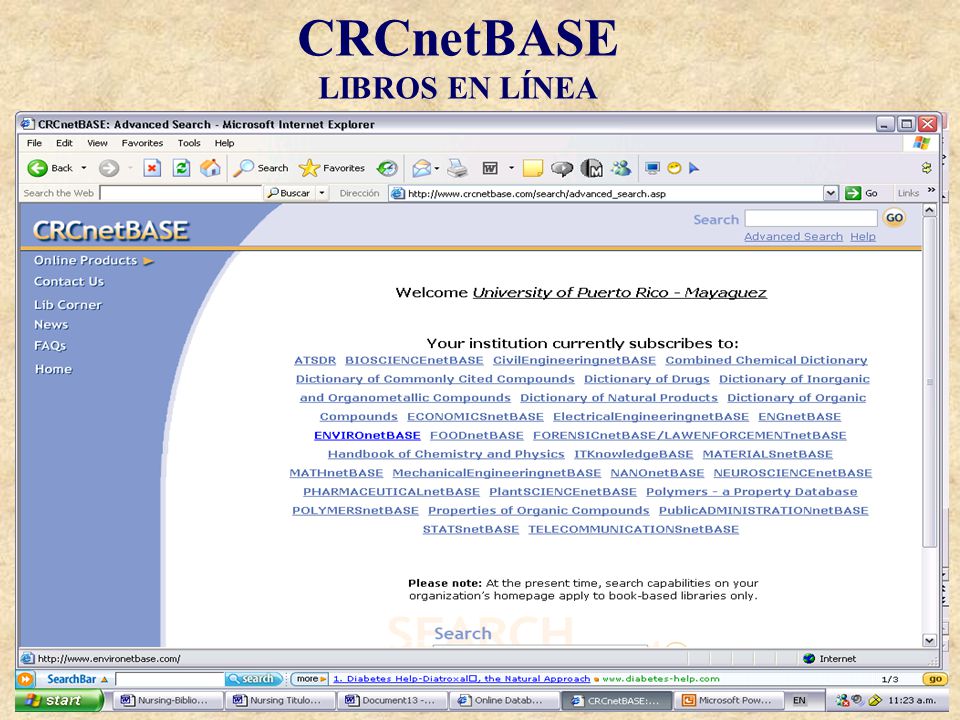This screenshot has width=960, height=720.
Task: Switch to Nursing-Biblio taskbar window
Action: (x=166, y=700)
